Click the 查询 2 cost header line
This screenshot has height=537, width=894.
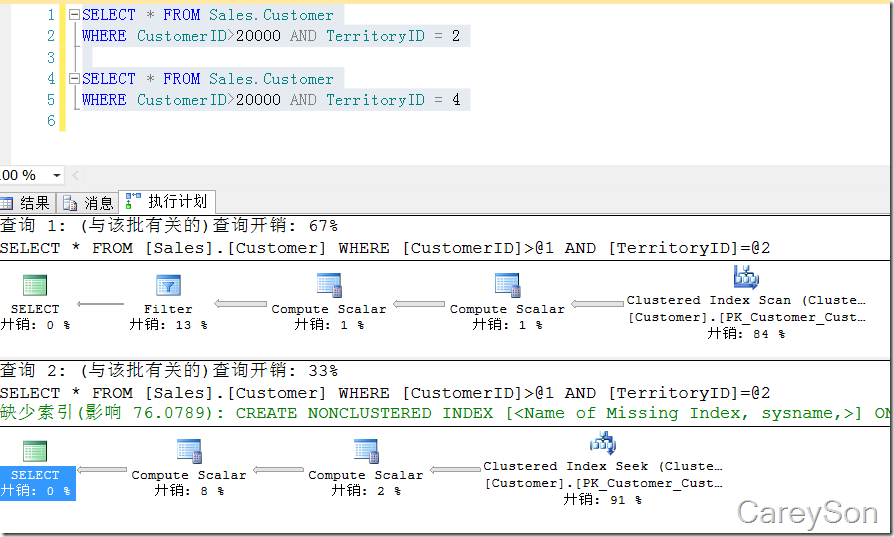click(x=170, y=371)
